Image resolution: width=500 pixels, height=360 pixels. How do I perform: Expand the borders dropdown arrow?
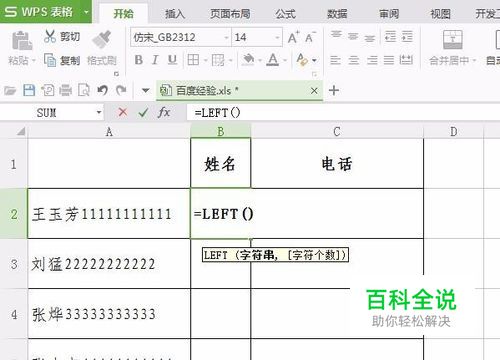click(205, 61)
